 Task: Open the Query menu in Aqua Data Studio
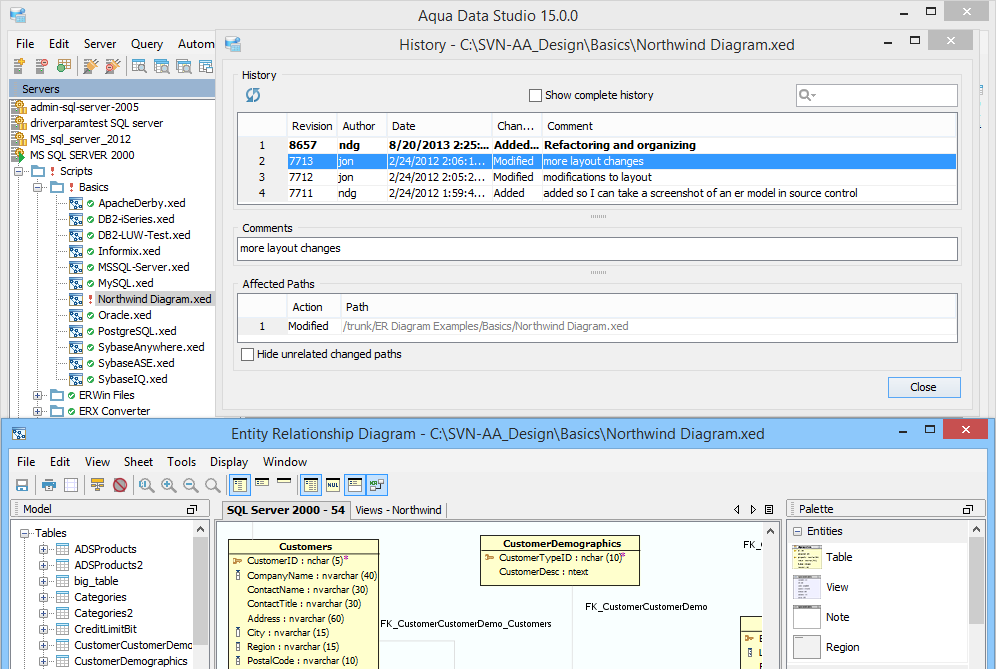(x=147, y=44)
